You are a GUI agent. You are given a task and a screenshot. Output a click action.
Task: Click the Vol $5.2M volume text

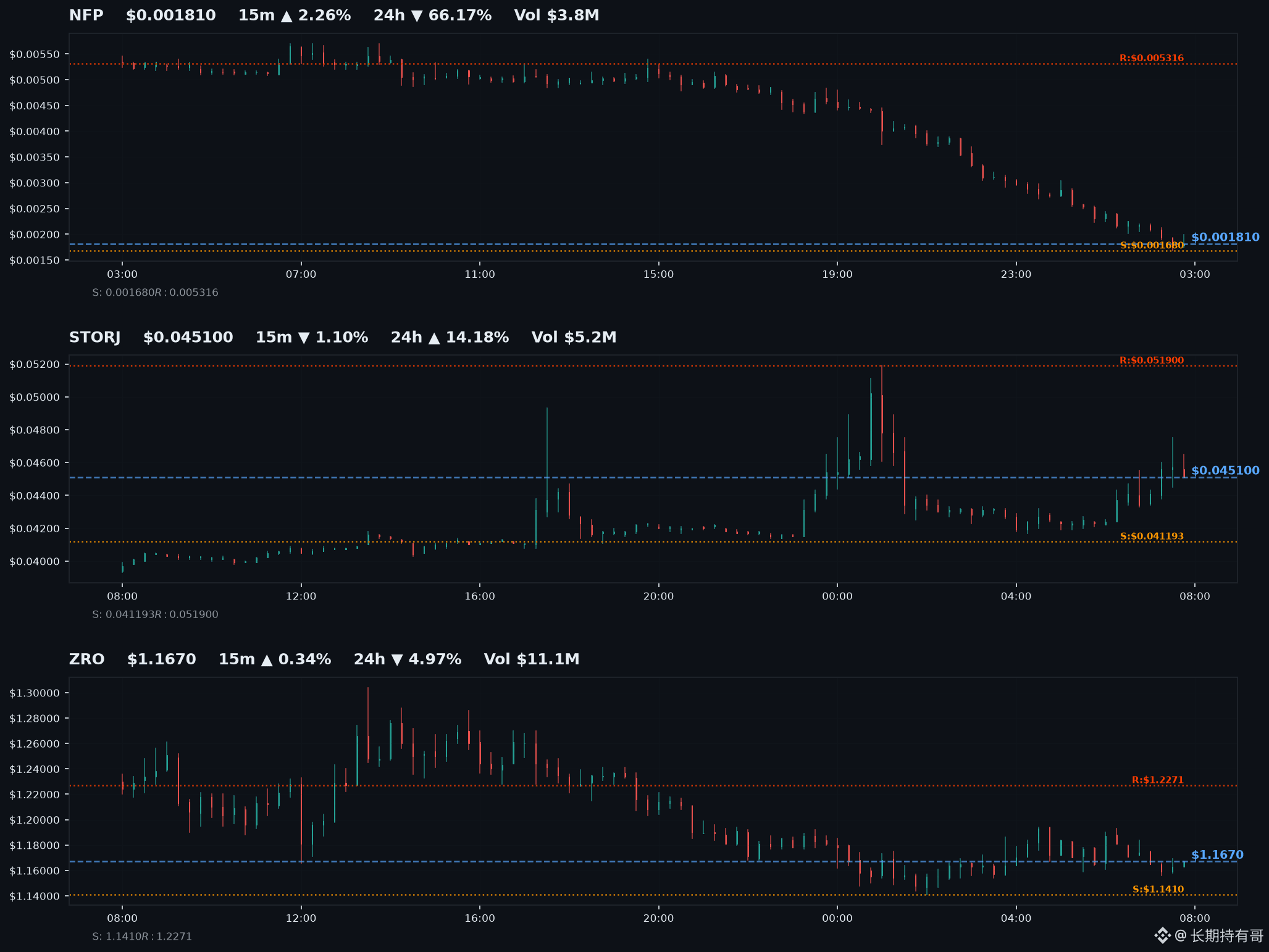pyautogui.click(x=574, y=337)
